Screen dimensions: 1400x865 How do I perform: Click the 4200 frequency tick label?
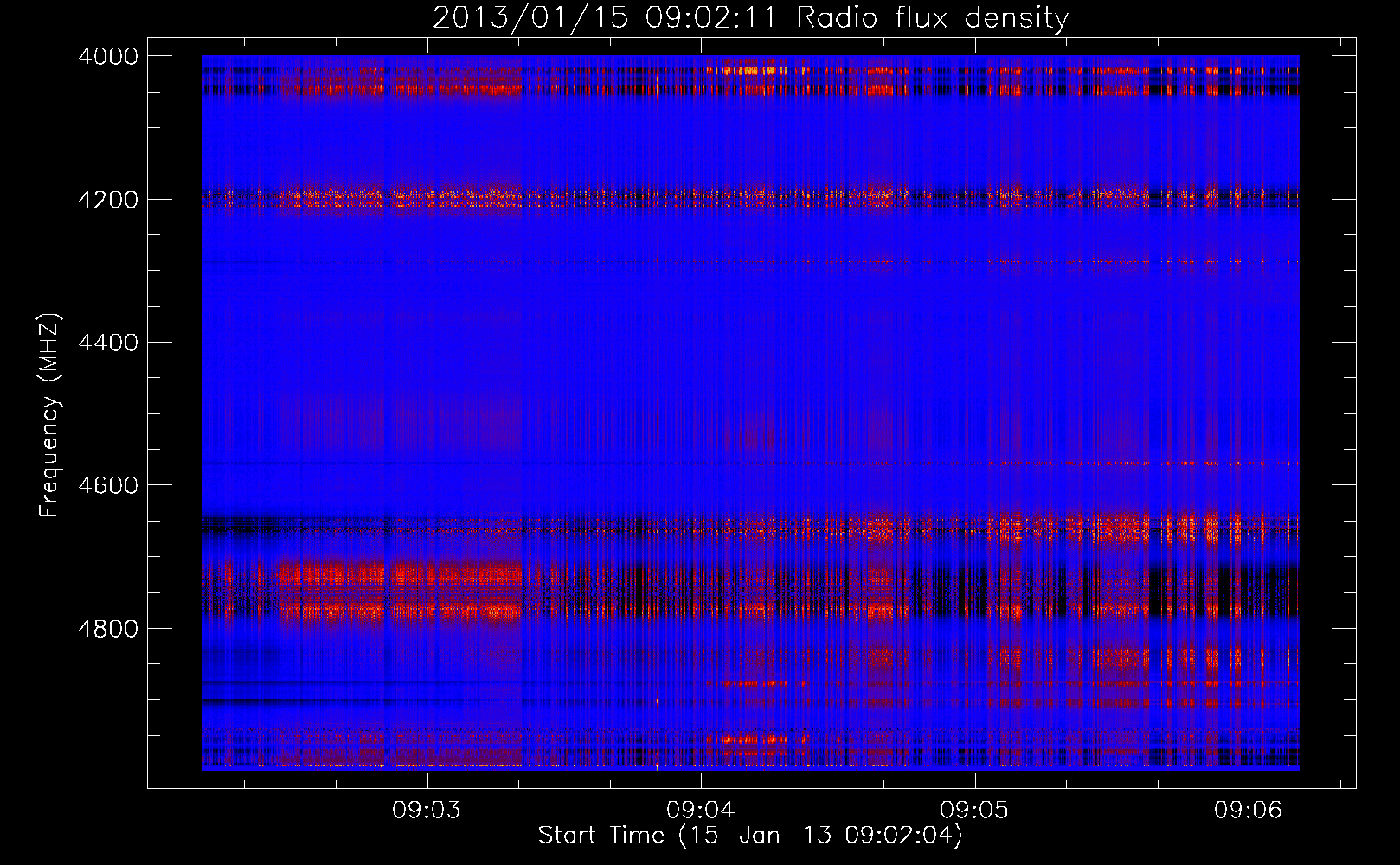coord(108,200)
